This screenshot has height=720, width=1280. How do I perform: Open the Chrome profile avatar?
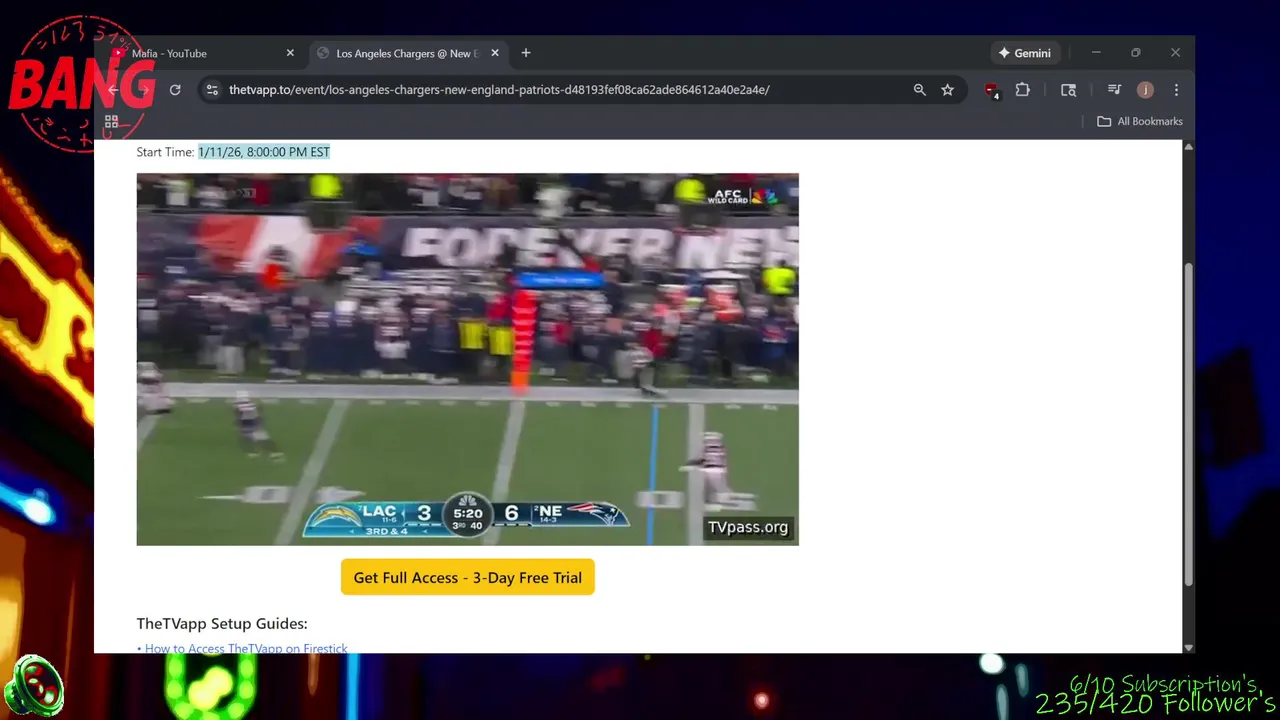(1145, 90)
